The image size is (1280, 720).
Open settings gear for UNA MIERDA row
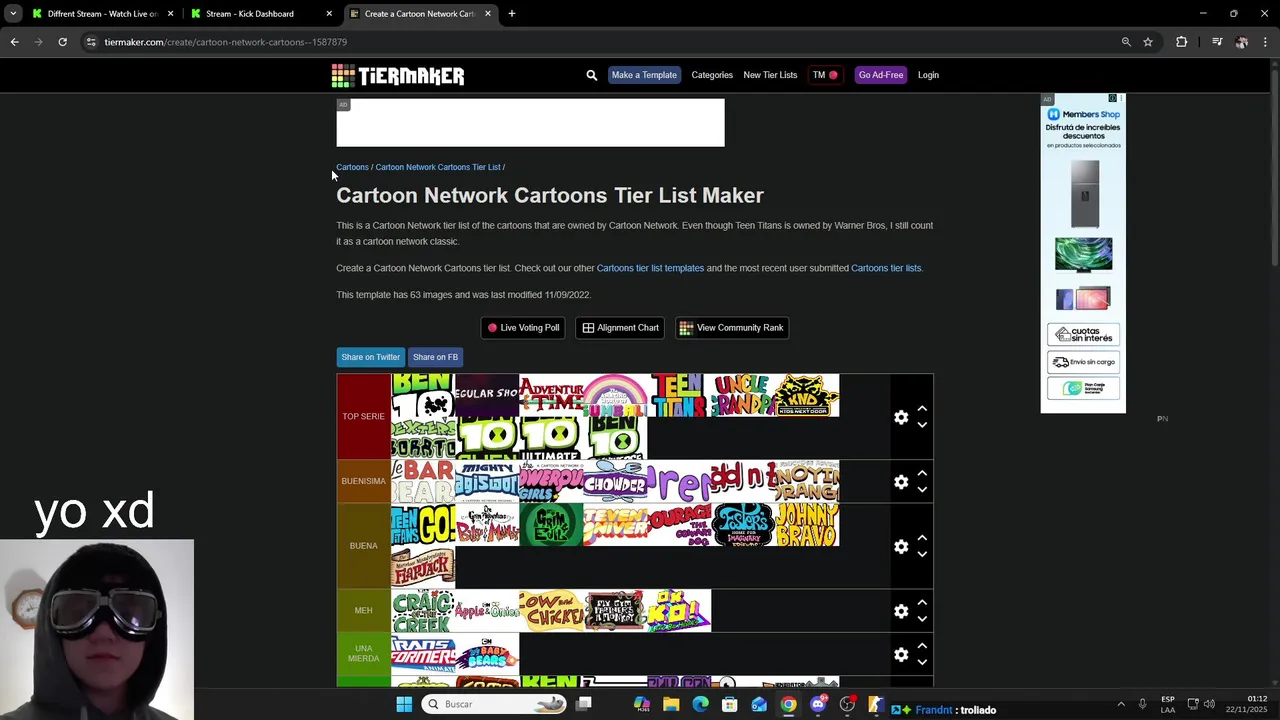(x=901, y=654)
